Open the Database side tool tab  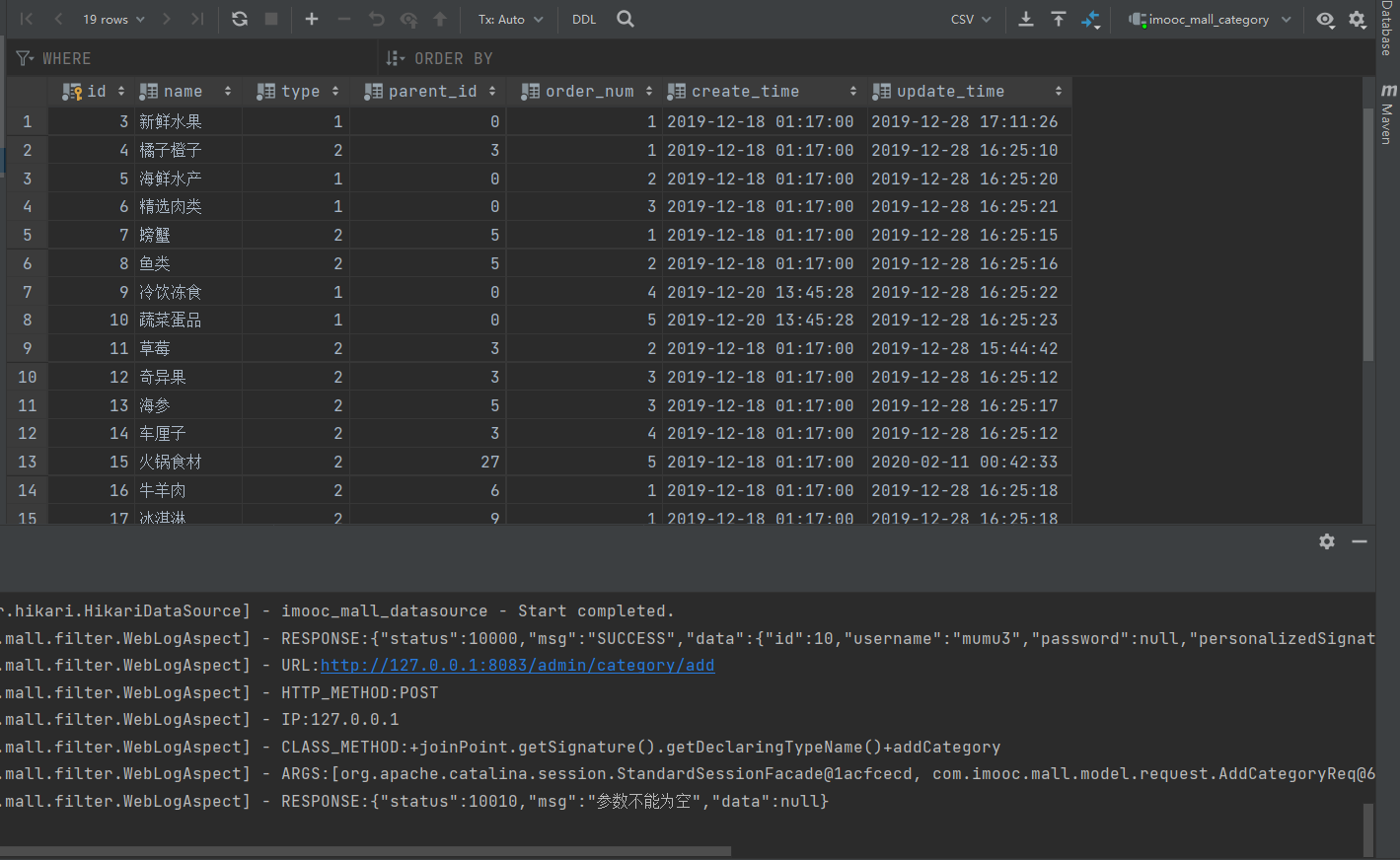(1387, 29)
